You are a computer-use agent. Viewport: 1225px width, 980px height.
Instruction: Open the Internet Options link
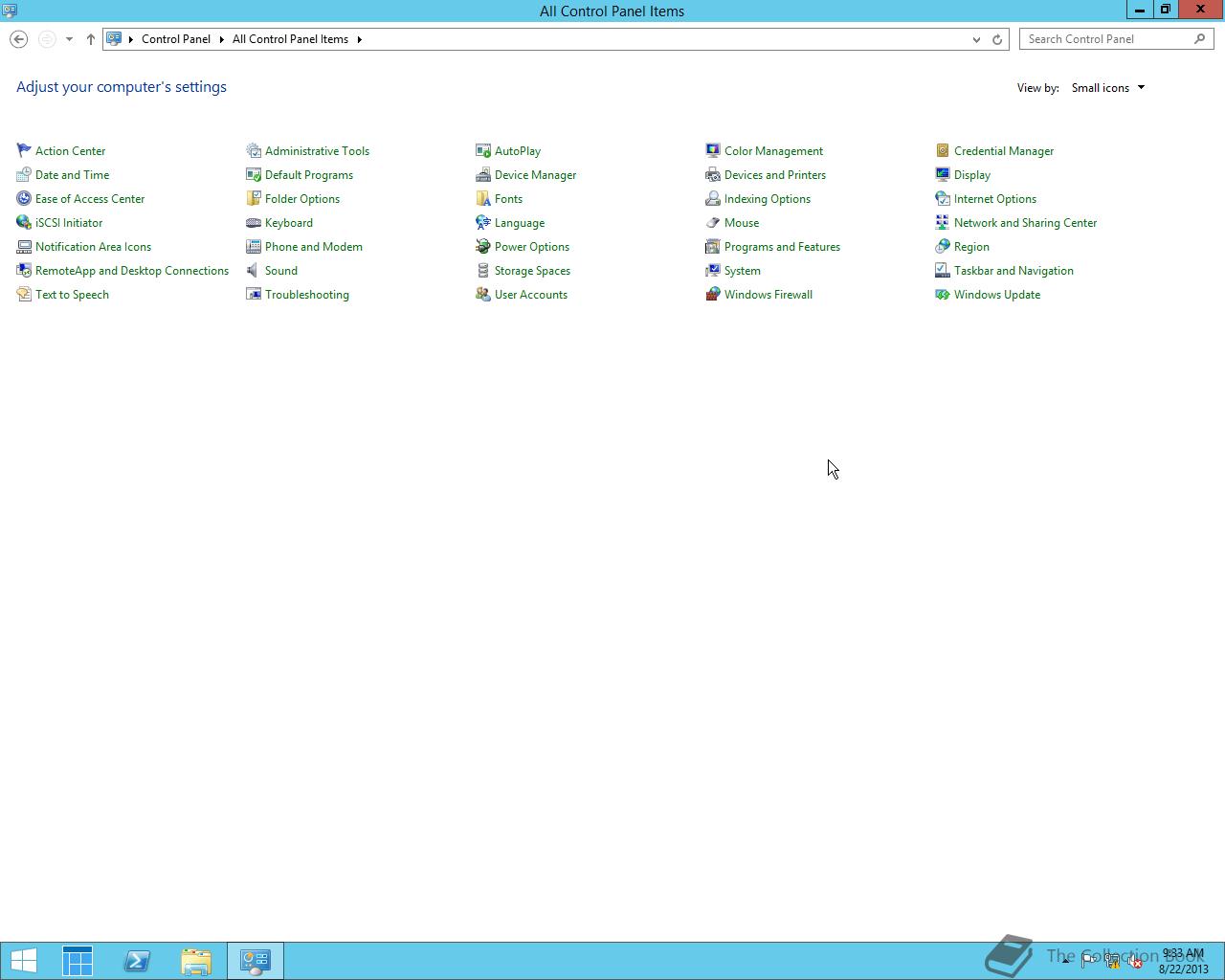(995, 198)
